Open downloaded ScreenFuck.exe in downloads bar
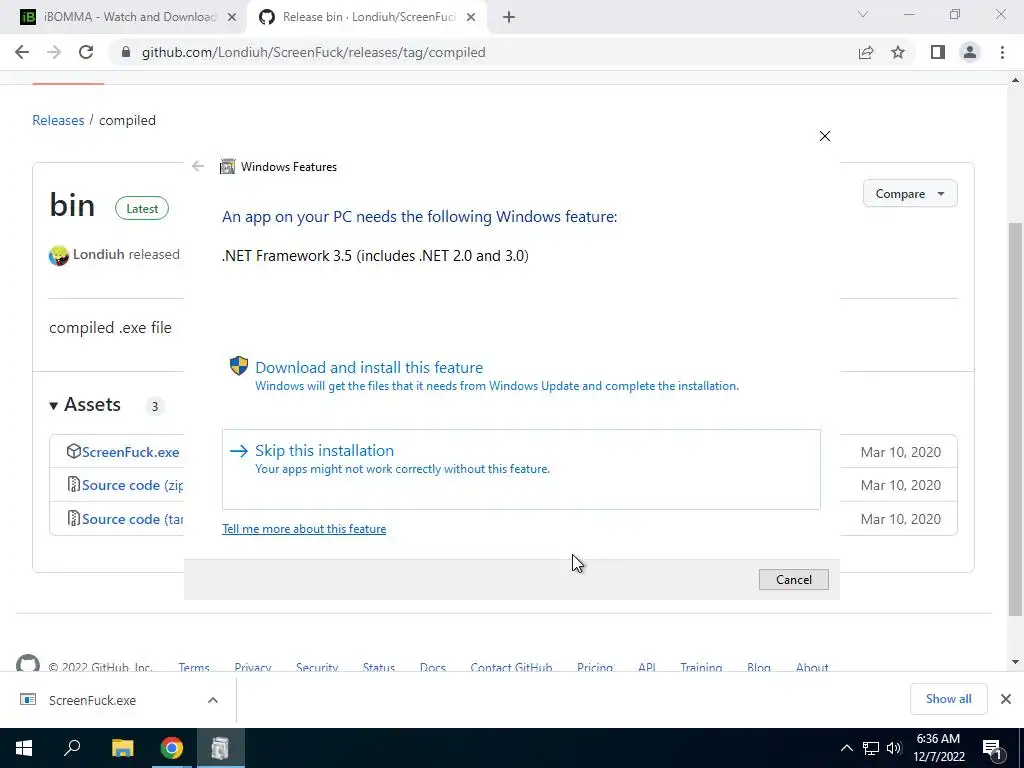 [91, 700]
